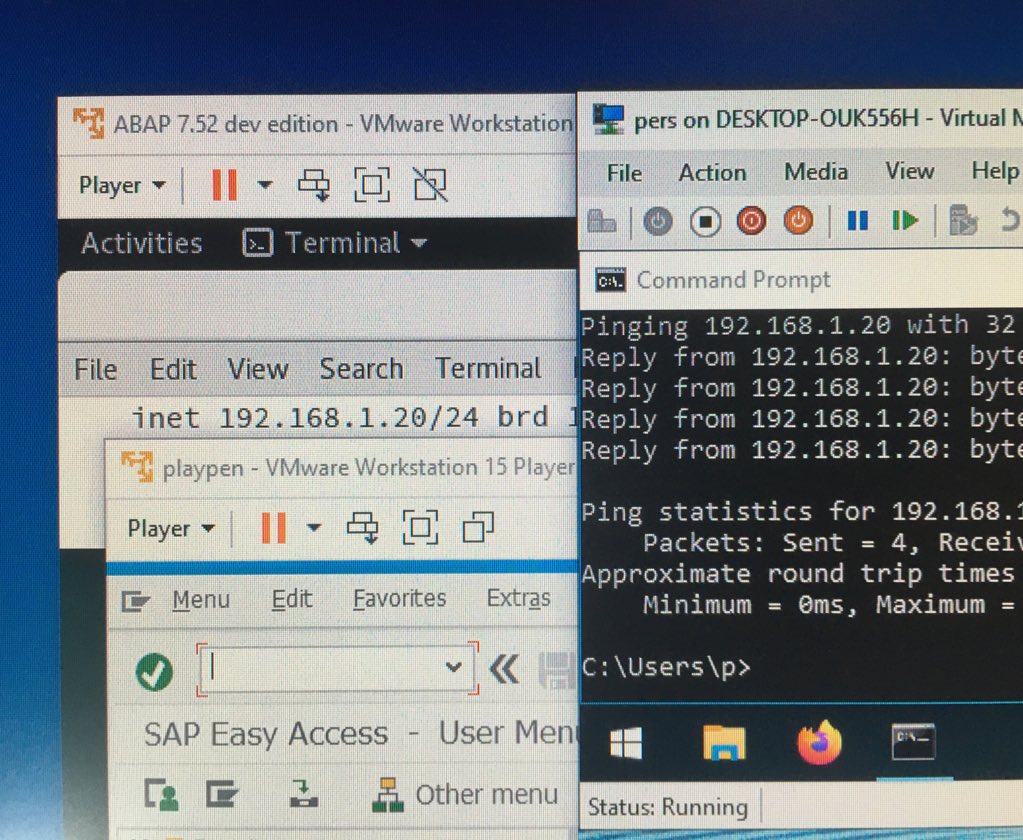1023x840 pixels.
Task: Click Checkpoint icon in Hyper-V toolbar
Action: point(963,220)
